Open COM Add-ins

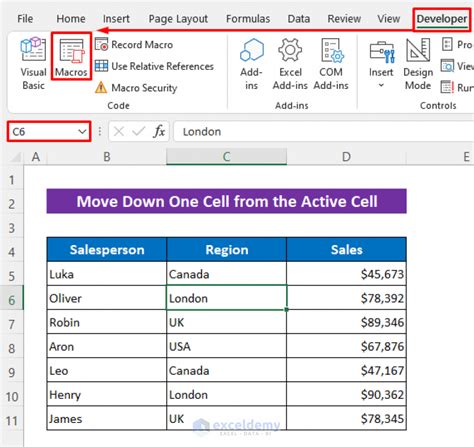pyautogui.click(x=331, y=64)
